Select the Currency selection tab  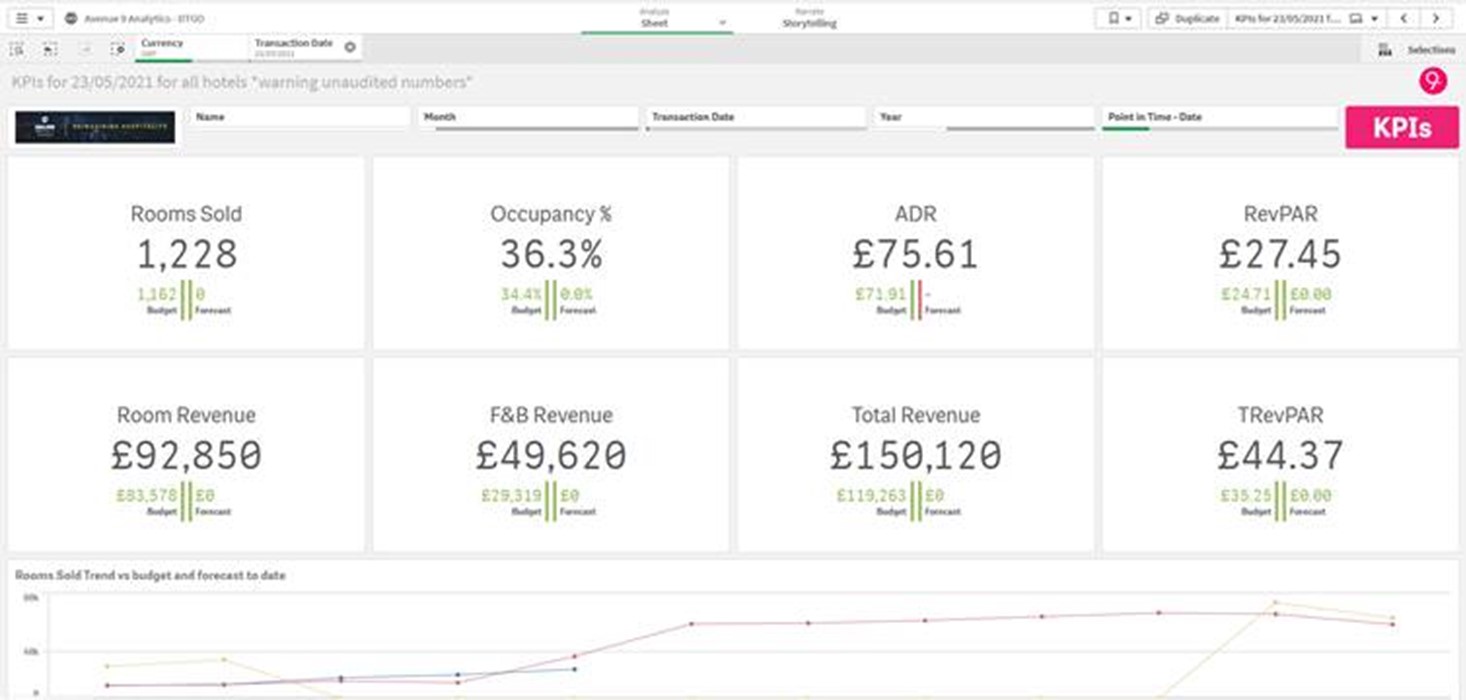pyautogui.click(x=190, y=47)
